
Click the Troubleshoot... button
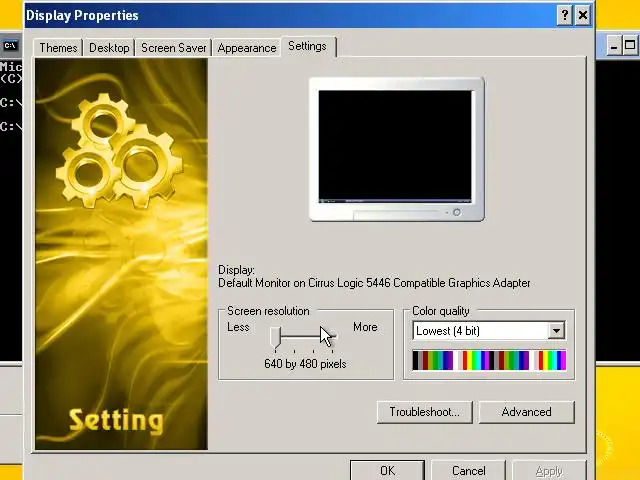[x=424, y=412]
